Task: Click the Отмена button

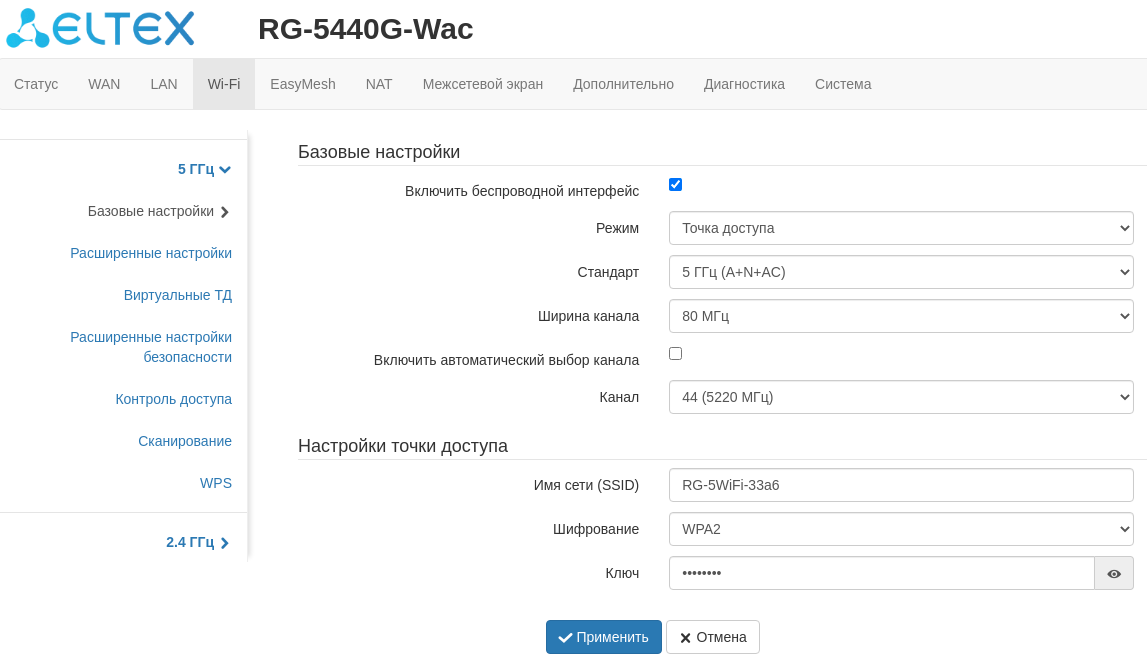Action: click(x=713, y=637)
